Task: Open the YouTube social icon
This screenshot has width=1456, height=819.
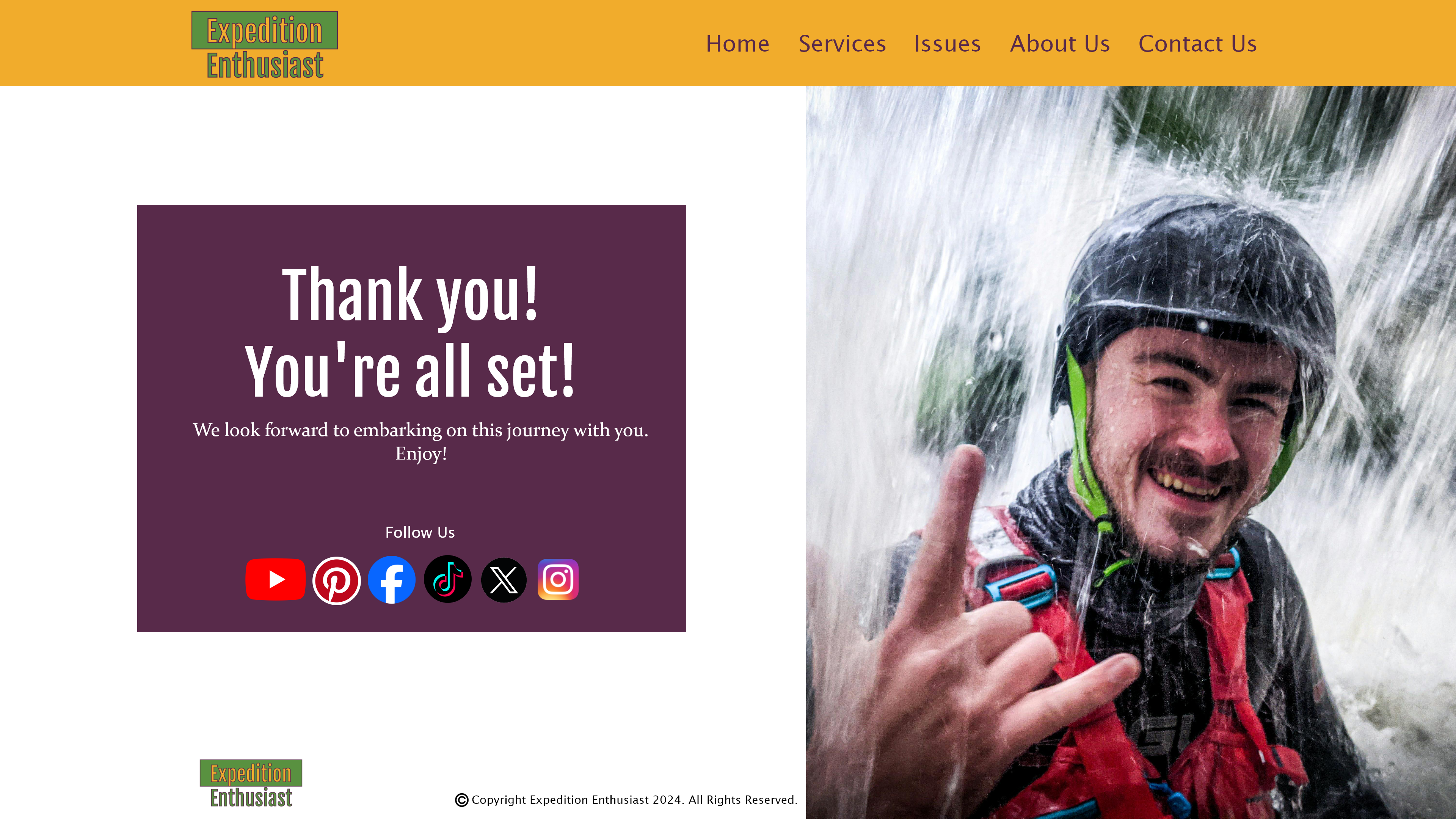Action: tap(275, 579)
